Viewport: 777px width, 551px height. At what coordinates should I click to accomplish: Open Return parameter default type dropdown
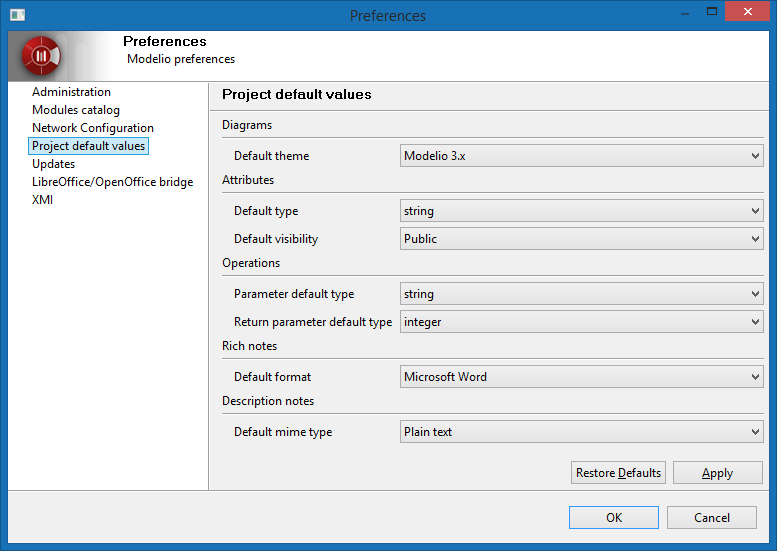tap(581, 322)
